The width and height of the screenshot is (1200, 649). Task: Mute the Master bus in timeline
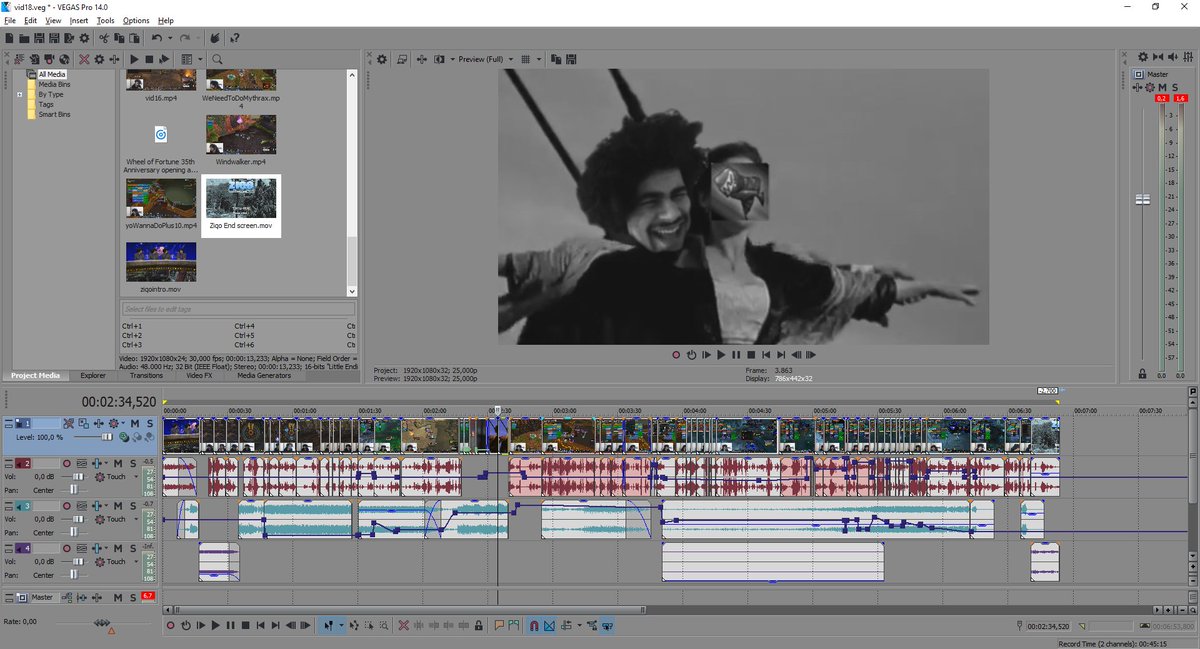118,597
